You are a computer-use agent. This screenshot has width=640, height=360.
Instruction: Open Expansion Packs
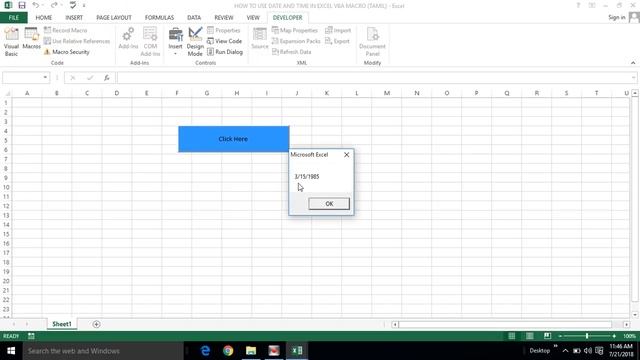(296, 41)
